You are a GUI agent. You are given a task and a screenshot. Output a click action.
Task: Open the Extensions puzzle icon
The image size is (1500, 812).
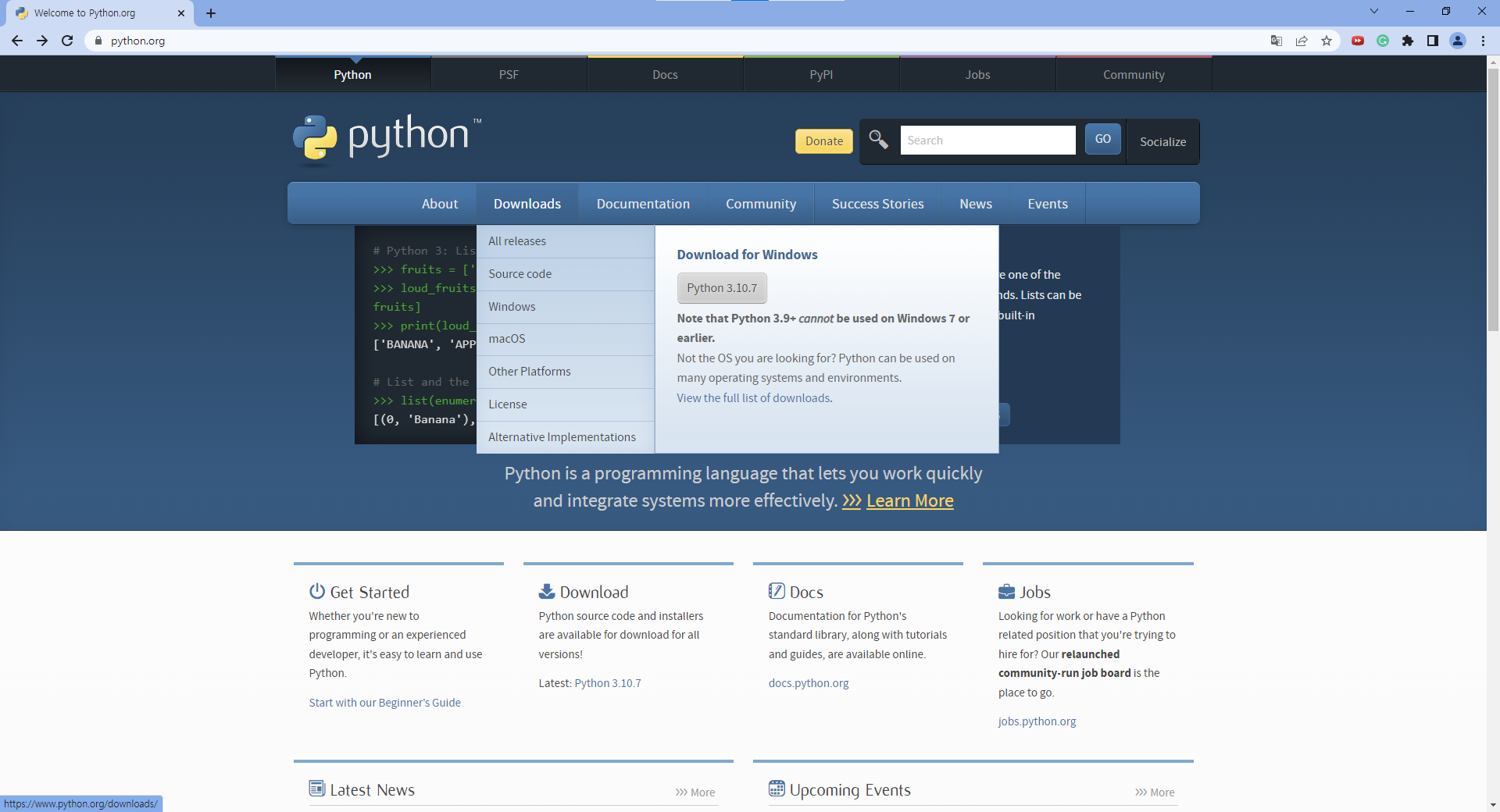1408,41
